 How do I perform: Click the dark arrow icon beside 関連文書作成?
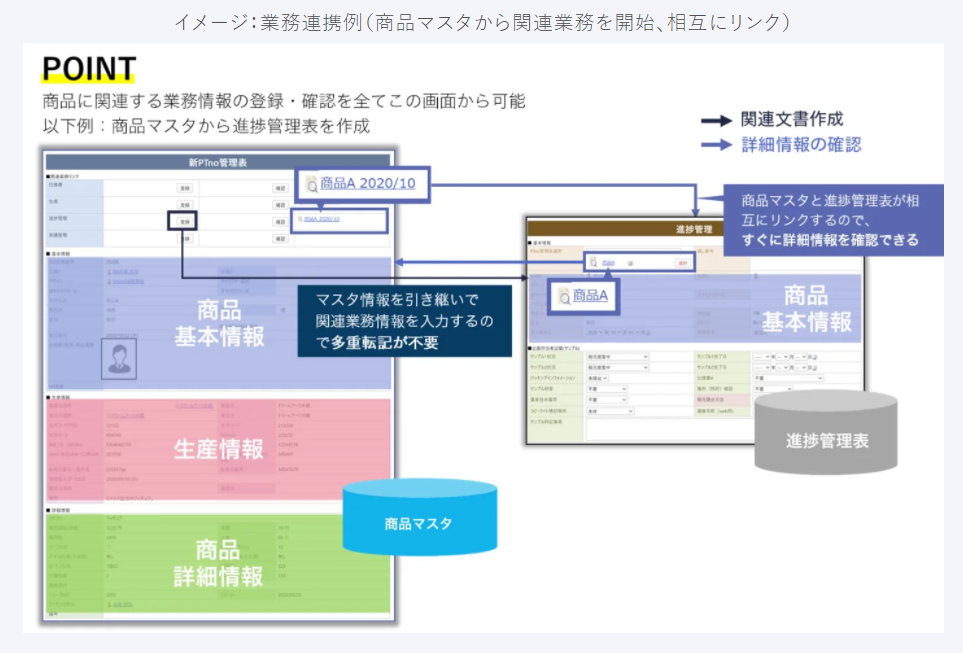pyautogui.click(x=716, y=120)
